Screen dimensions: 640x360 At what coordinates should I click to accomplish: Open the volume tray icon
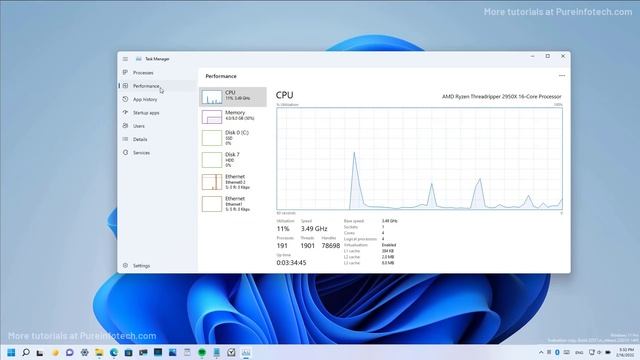coord(599,352)
